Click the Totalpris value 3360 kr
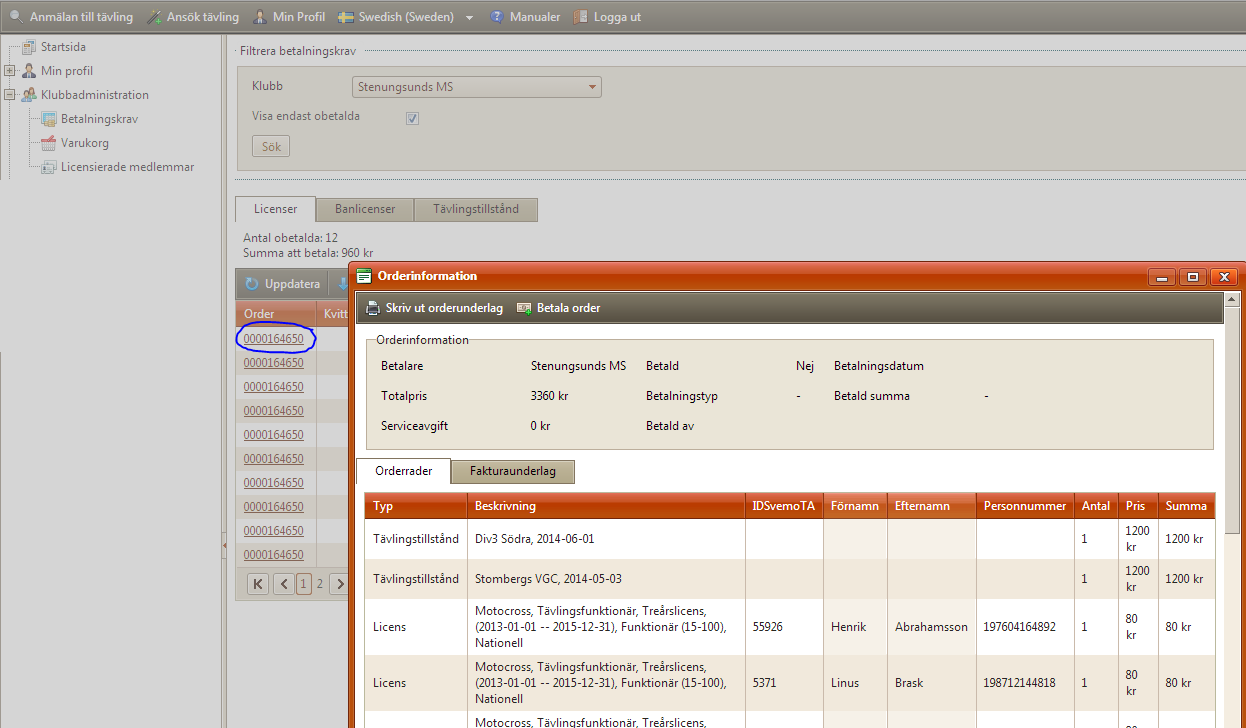The image size is (1246, 728). (549, 396)
